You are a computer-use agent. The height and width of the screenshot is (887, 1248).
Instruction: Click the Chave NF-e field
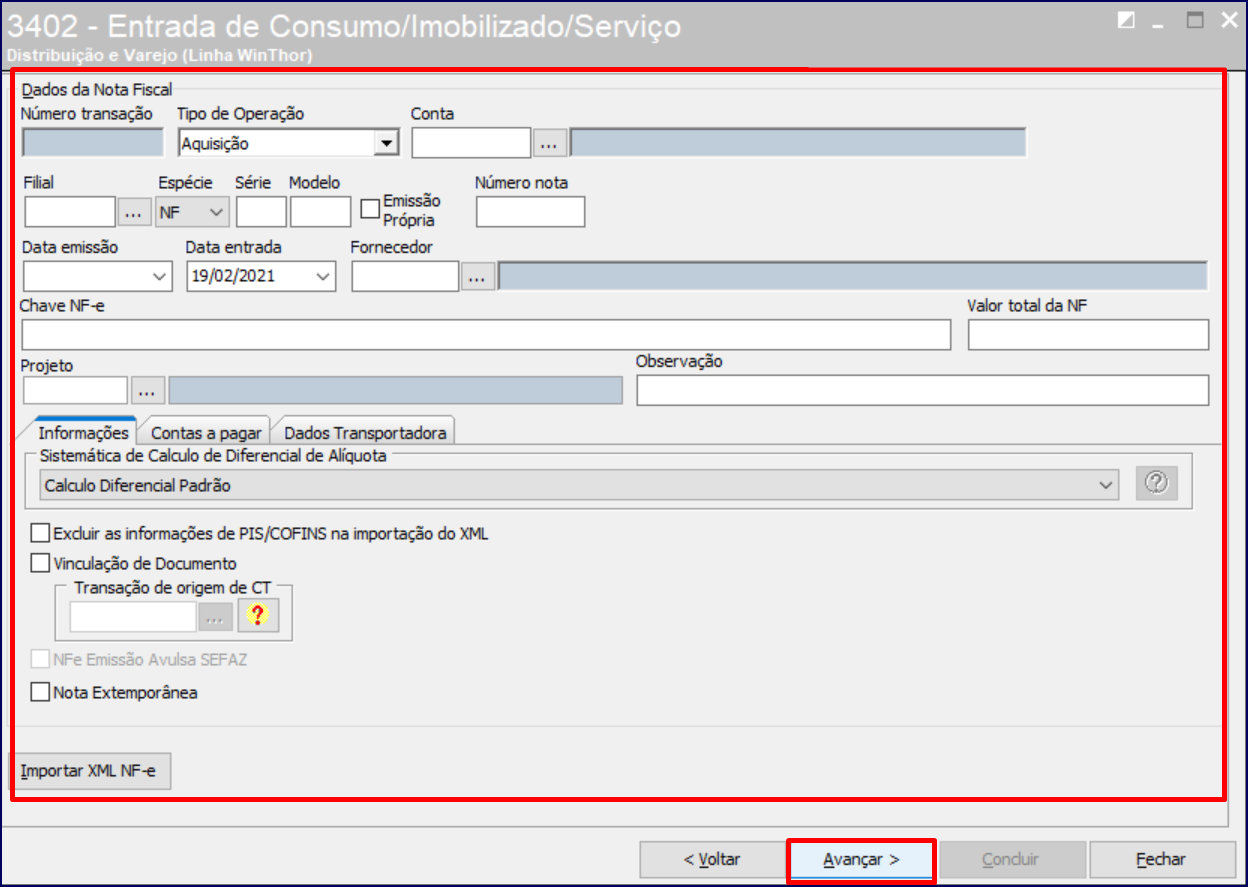coord(486,335)
